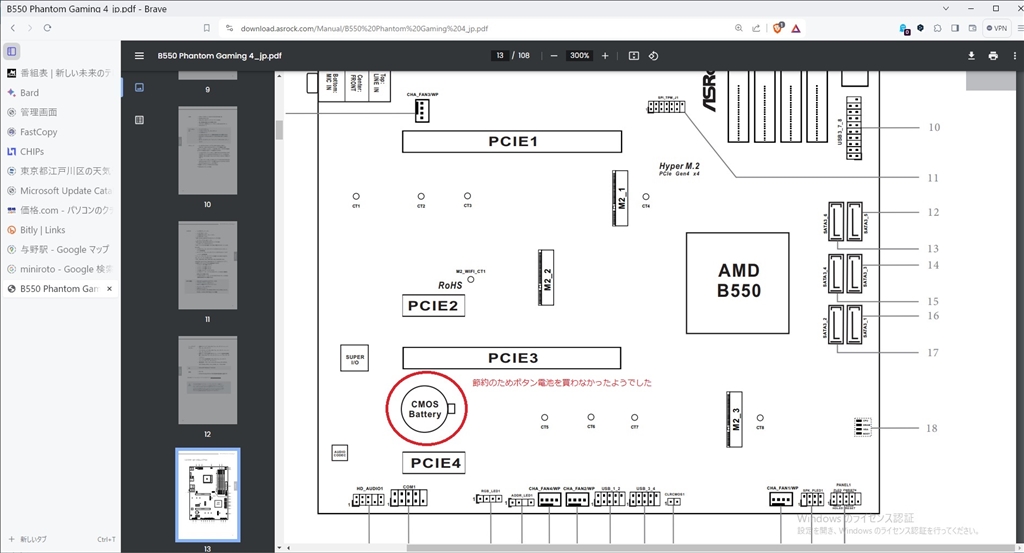
Task: Share this page via the share icon
Action: 756,28
